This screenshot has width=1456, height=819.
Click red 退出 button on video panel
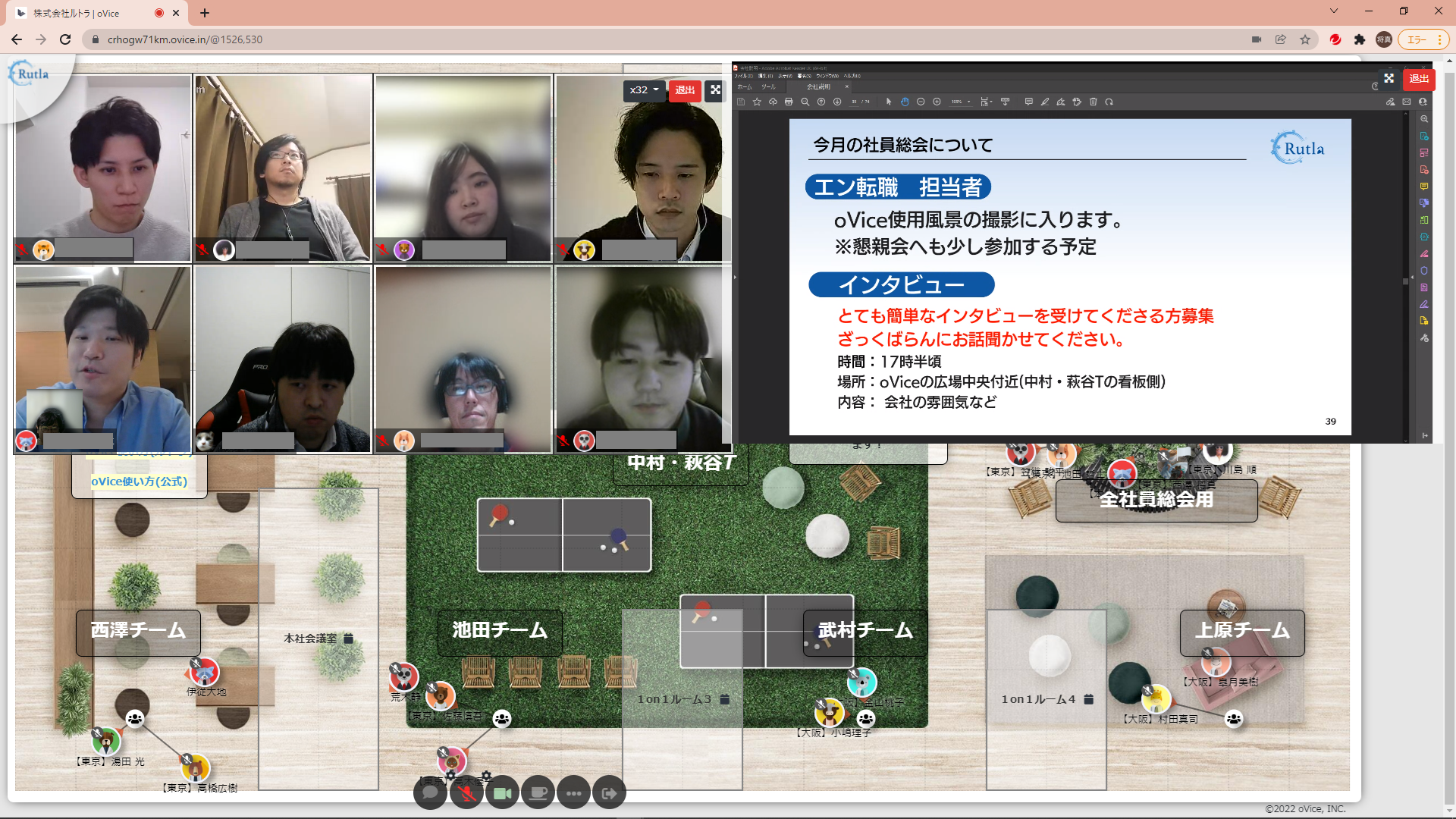(685, 90)
